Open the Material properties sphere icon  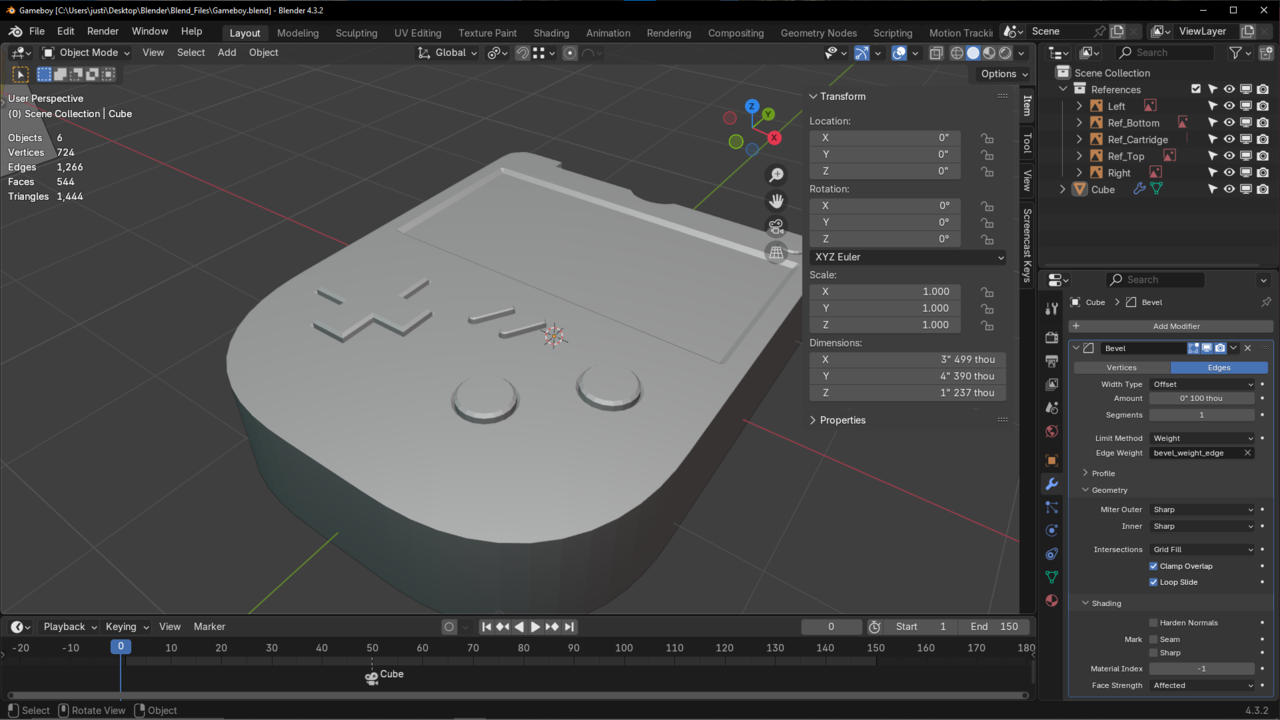[x=1051, y=600]
